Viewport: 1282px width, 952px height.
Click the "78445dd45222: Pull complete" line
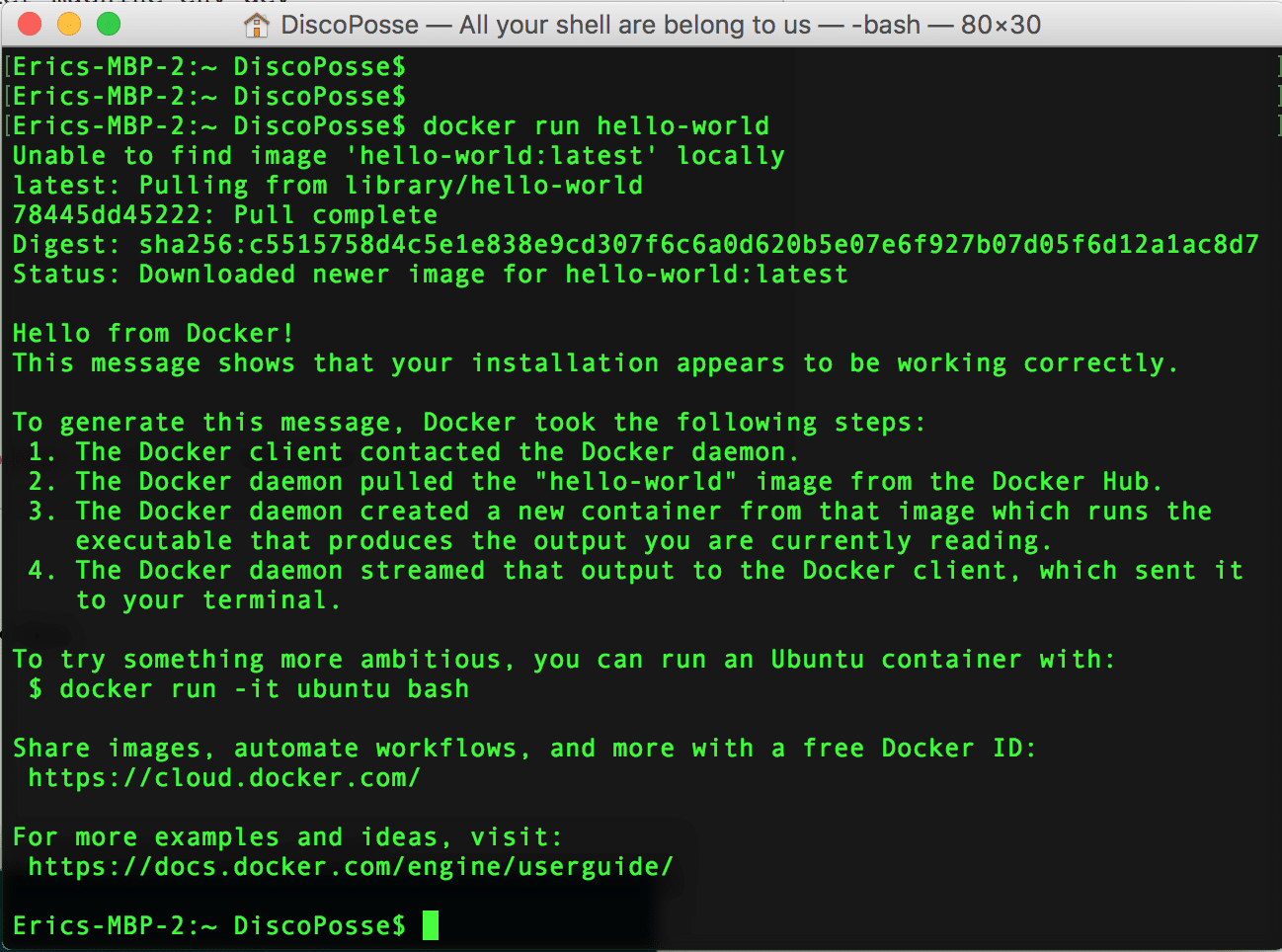click(x=225, y=215)
